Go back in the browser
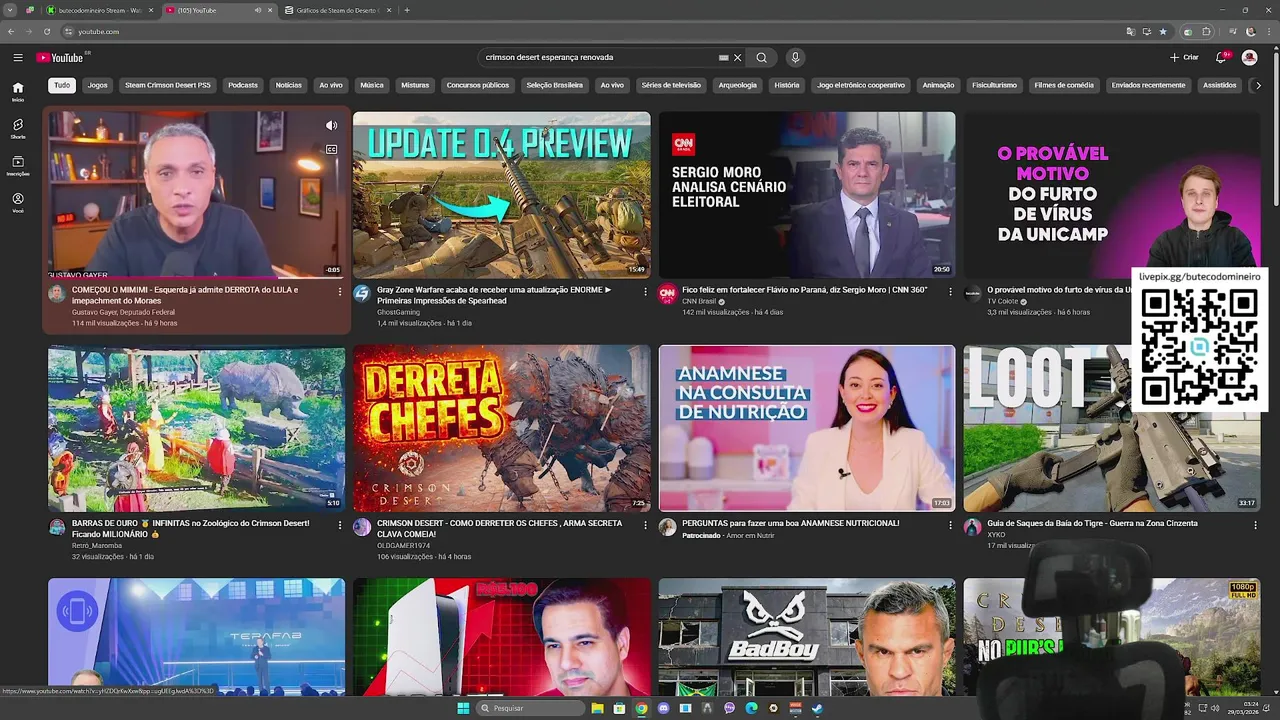This screenshot has height=720, width=1280. point(11,31)
